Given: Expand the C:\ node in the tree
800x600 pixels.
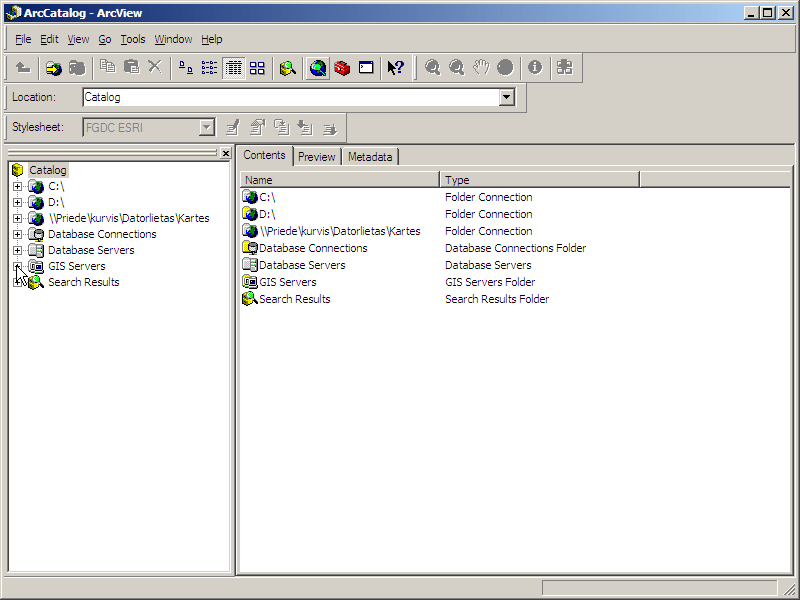Looking at the screenshot, I should [x=18, y=186].
